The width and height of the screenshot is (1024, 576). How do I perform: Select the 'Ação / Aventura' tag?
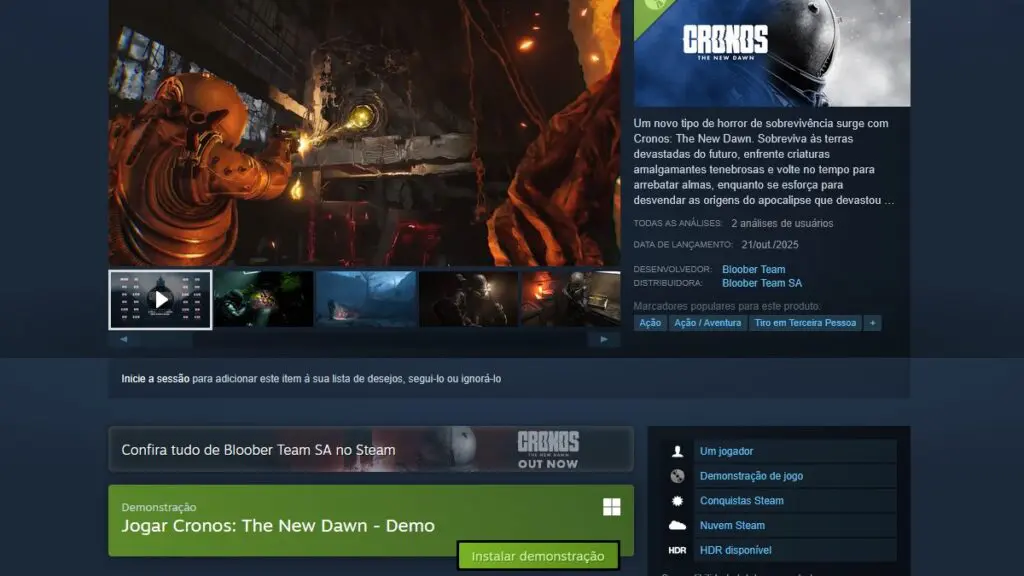708,323
